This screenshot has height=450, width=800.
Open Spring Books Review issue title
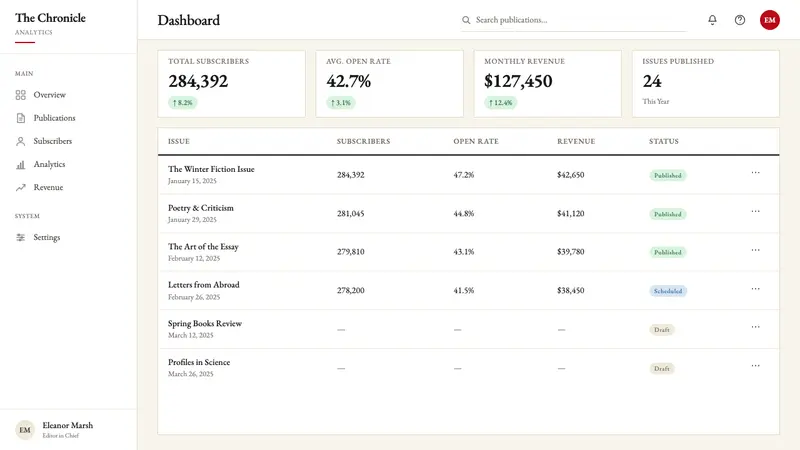[x=205, y=323]
